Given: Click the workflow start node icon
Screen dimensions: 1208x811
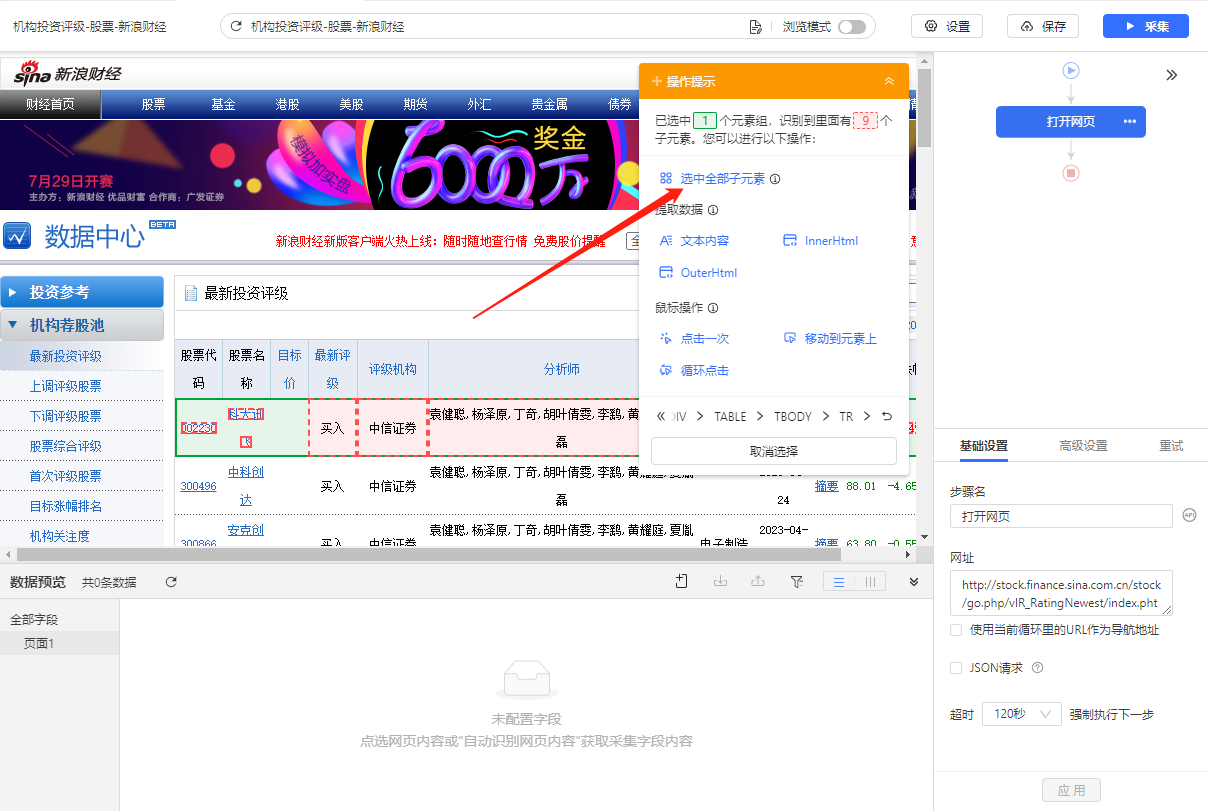Looking at the screenshot, I should pos(1071,71).
